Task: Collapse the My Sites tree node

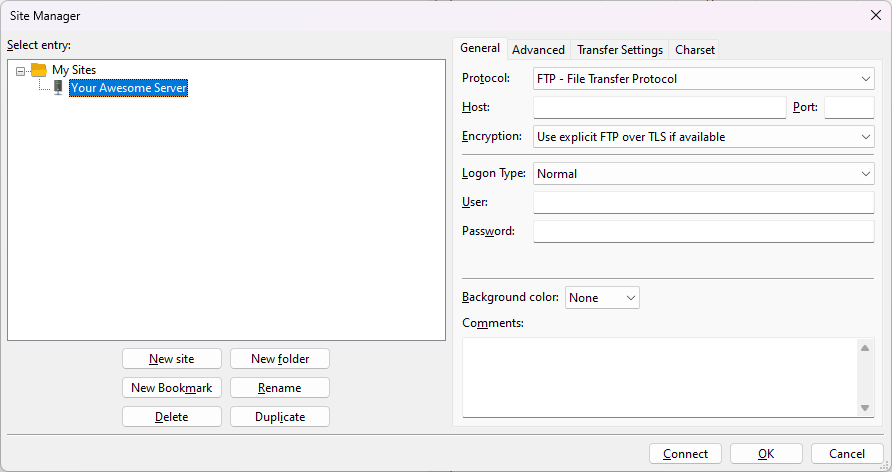Action: [x=21, y=71]
